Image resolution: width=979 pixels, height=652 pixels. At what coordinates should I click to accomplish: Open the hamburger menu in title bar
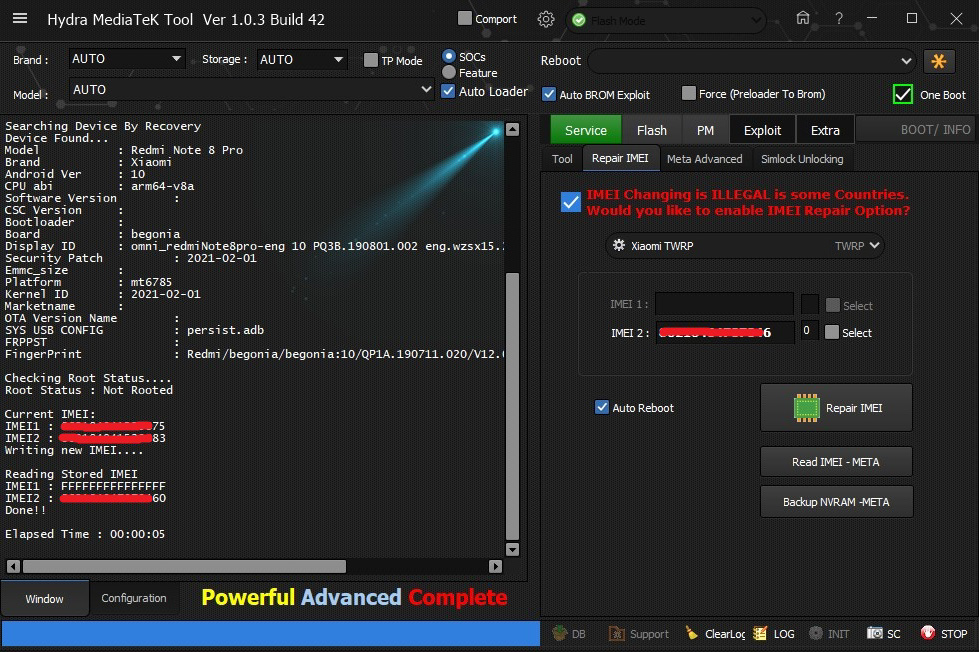click(20, 19)
